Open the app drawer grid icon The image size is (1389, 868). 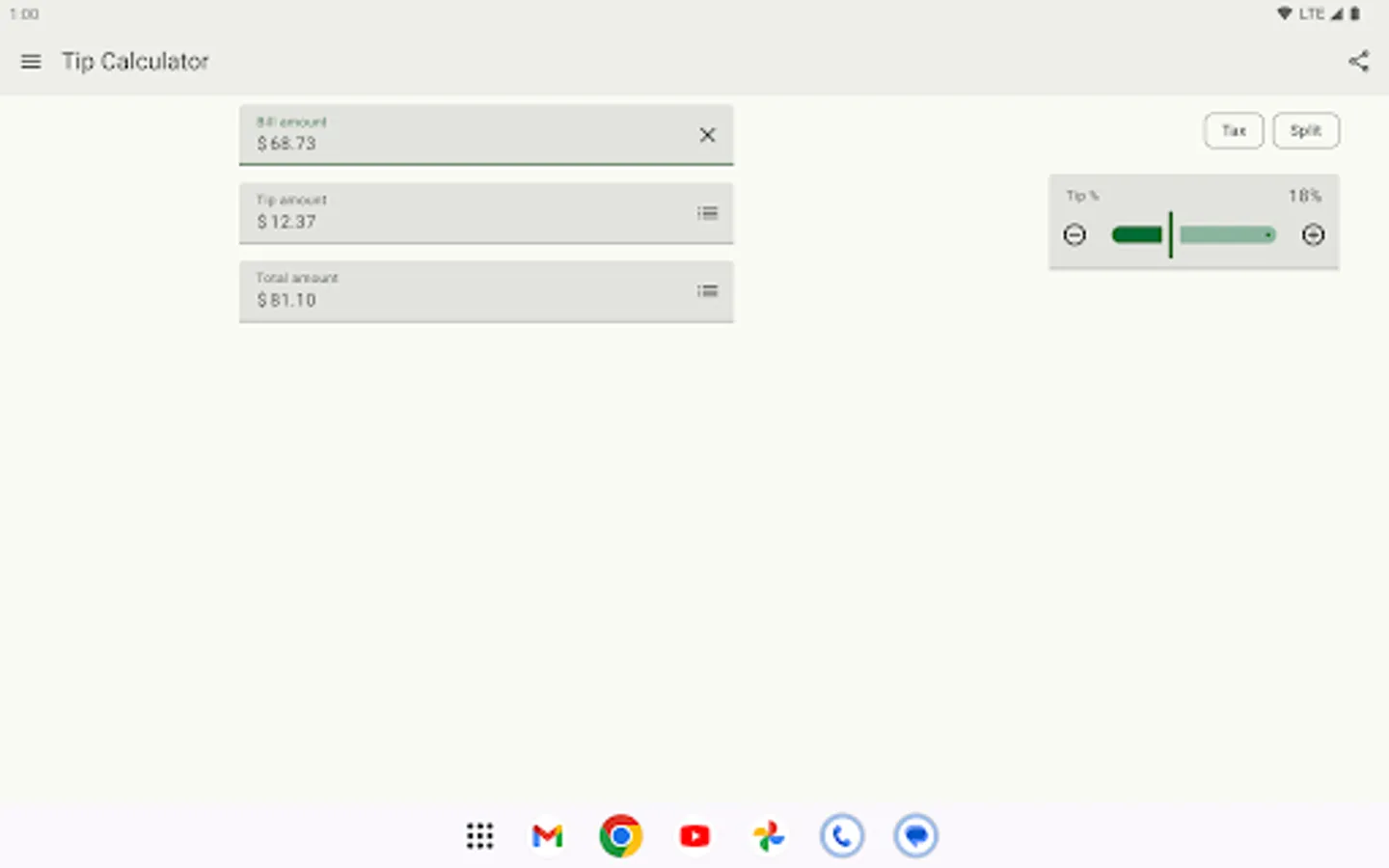tap(479, 835)
